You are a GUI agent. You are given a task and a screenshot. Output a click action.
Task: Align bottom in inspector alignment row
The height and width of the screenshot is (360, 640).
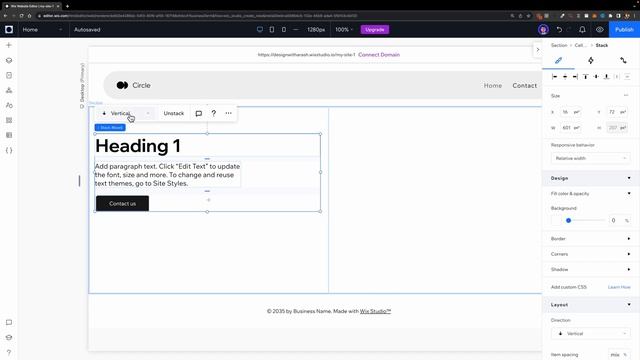(x=607, y=77)
